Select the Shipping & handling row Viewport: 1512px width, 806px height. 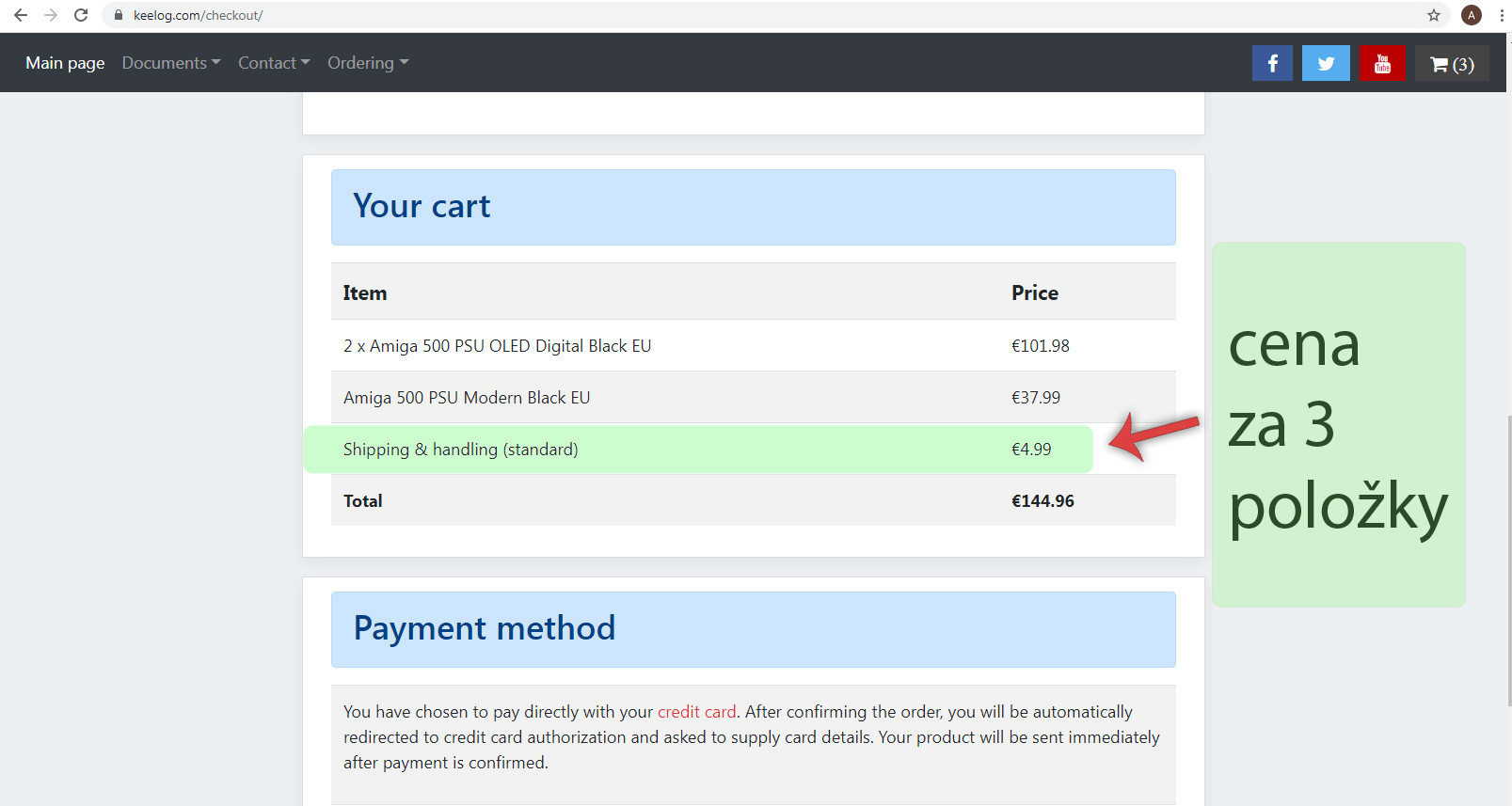460,450
